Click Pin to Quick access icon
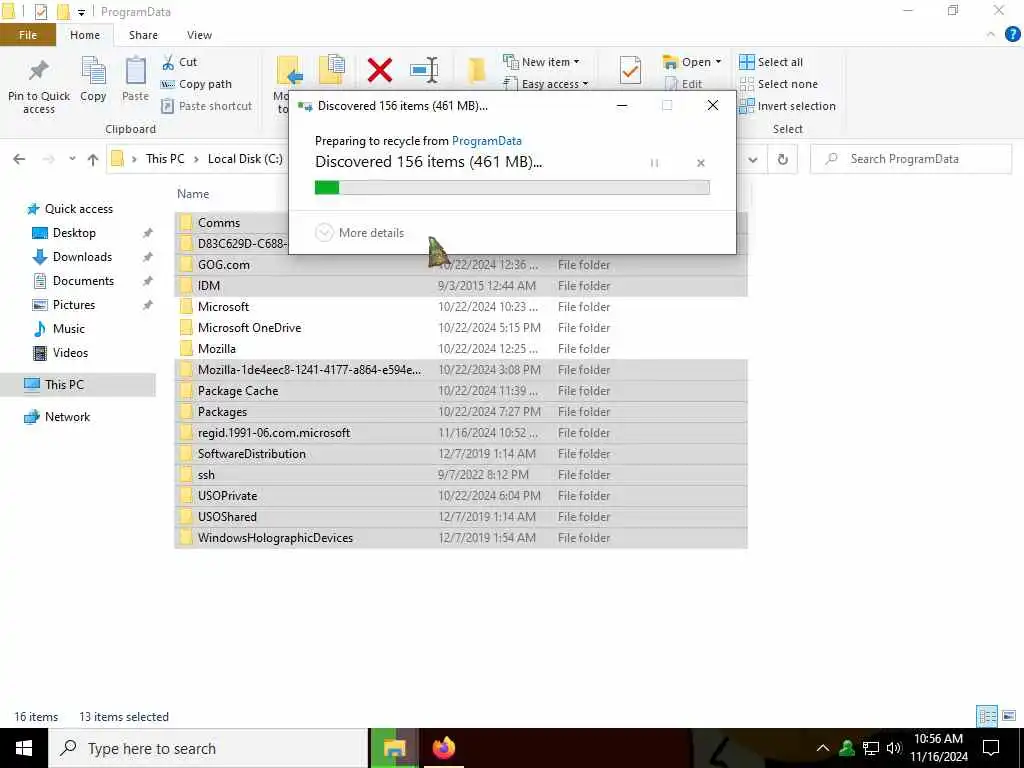The image size is (1024, 768). (39, 71)
